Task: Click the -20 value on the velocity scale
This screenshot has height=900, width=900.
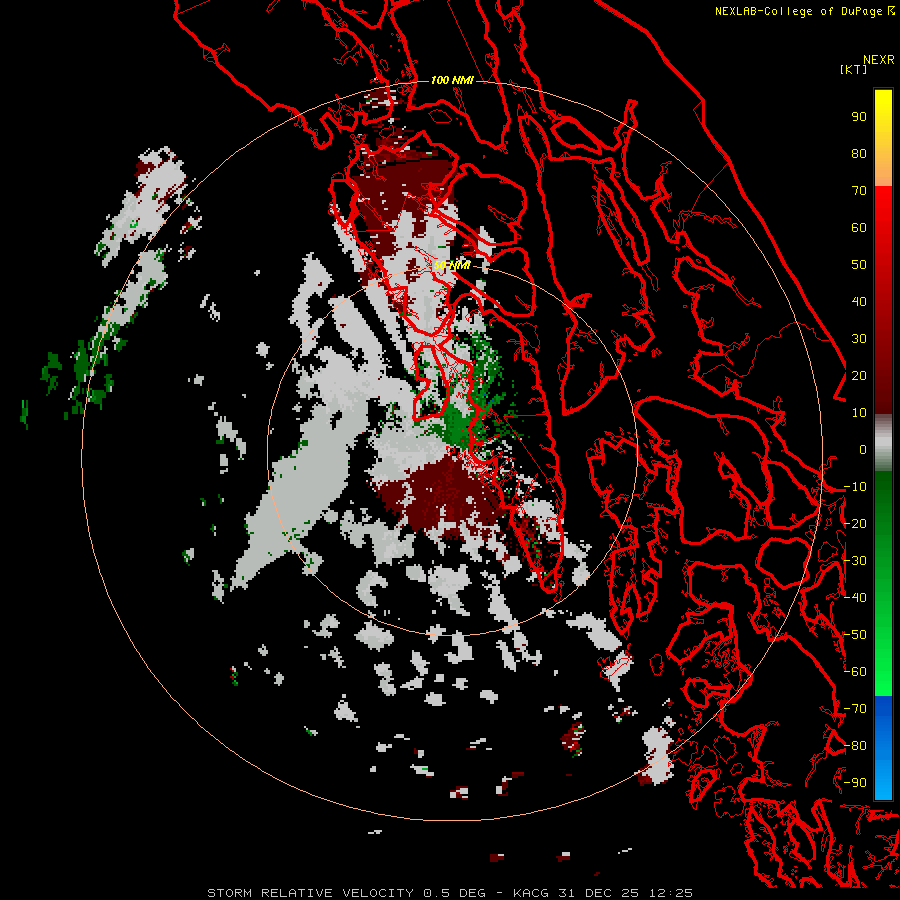Action: click(x=855, y=524)
